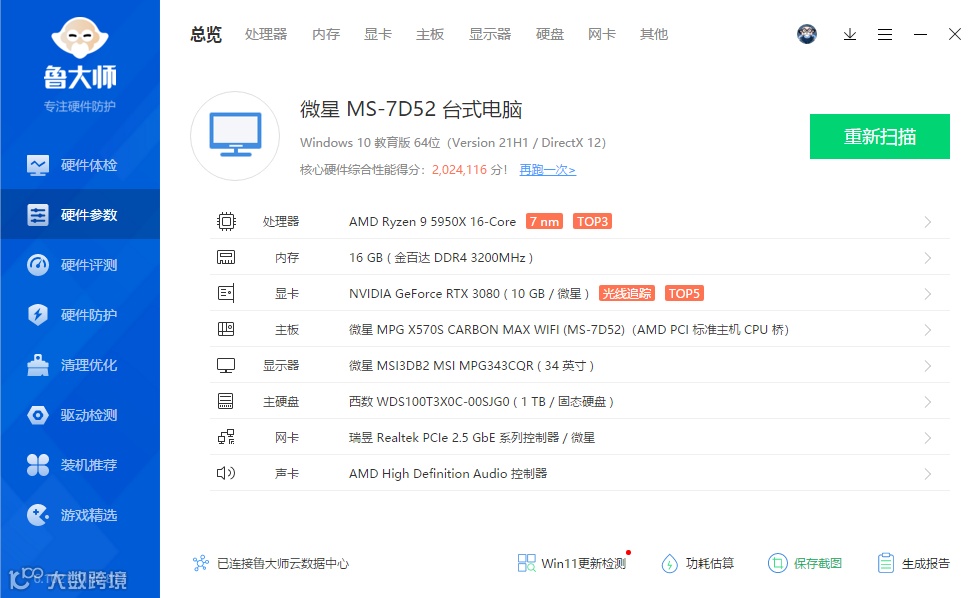Switch to the 显卡 tab
This screenshot has width=979, height=598.
378,34
